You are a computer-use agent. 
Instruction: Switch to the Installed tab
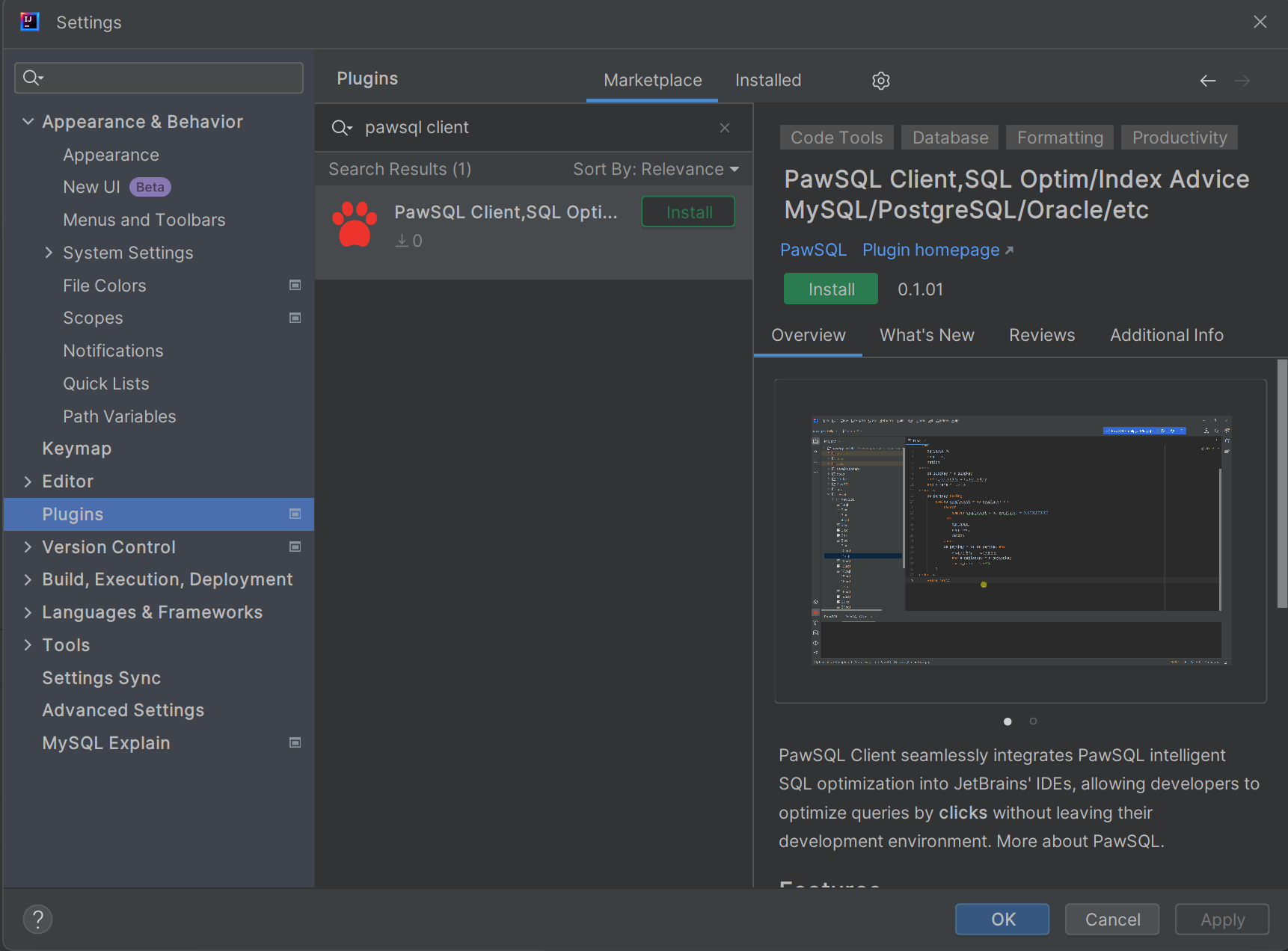pyautogui.click(x=768, y=80)
